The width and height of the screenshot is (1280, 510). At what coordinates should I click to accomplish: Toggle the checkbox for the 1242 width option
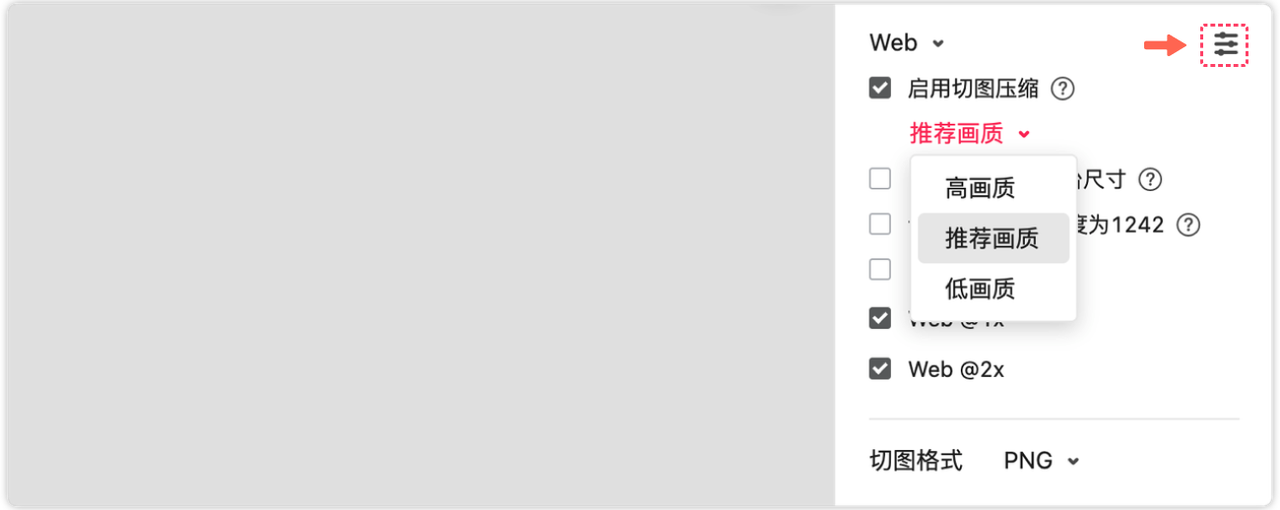click(880, 224)
